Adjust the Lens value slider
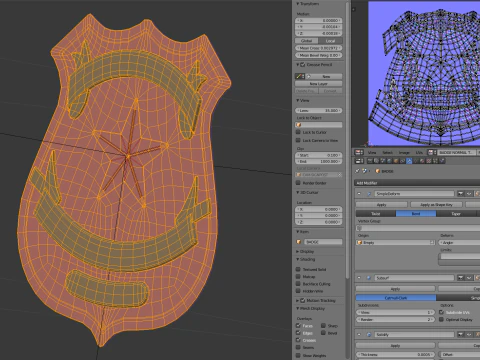480x360 pixels. [x=319, y=110]
